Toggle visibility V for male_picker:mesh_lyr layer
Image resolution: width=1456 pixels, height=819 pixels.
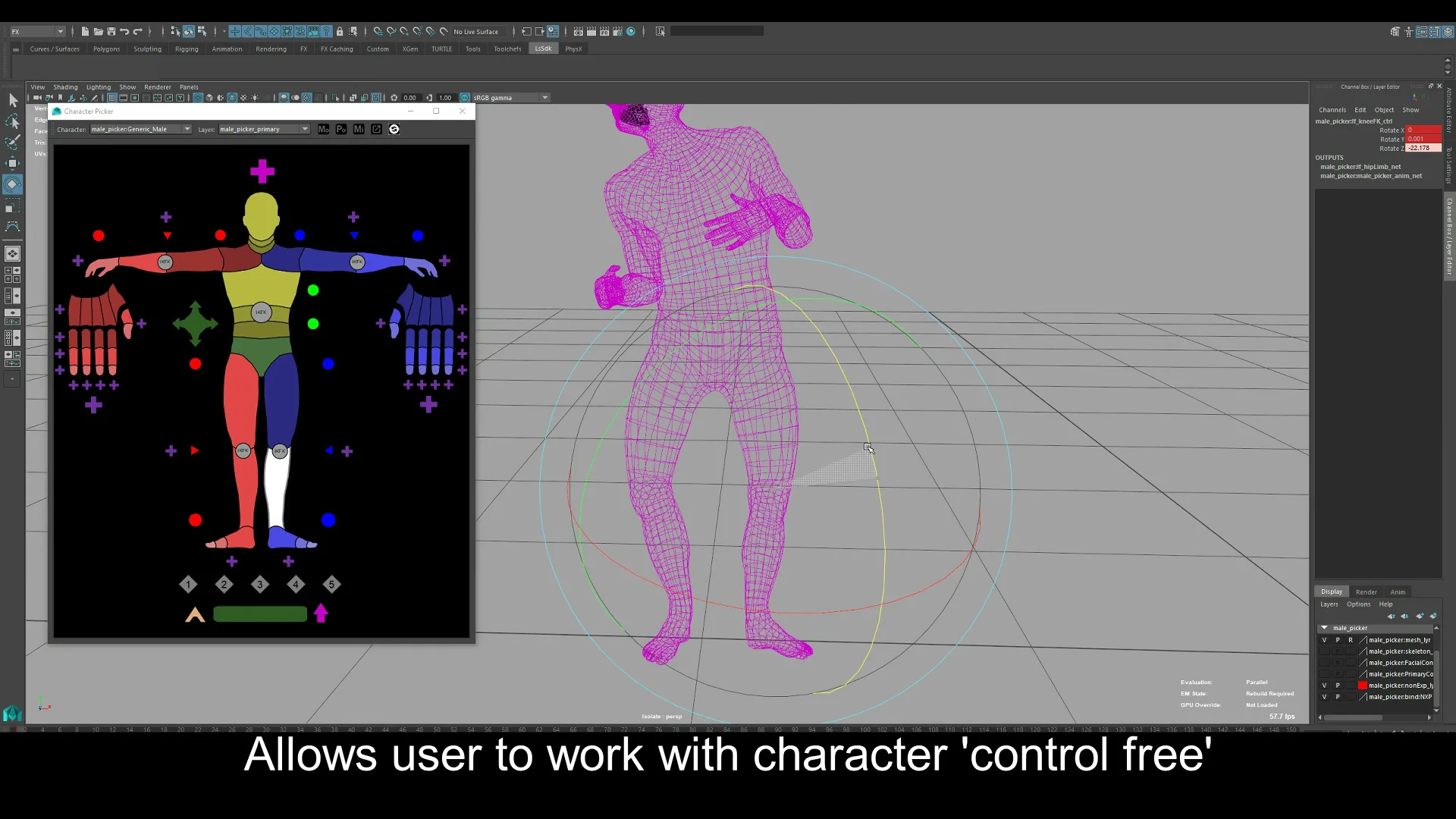[x=1324, y=640]
